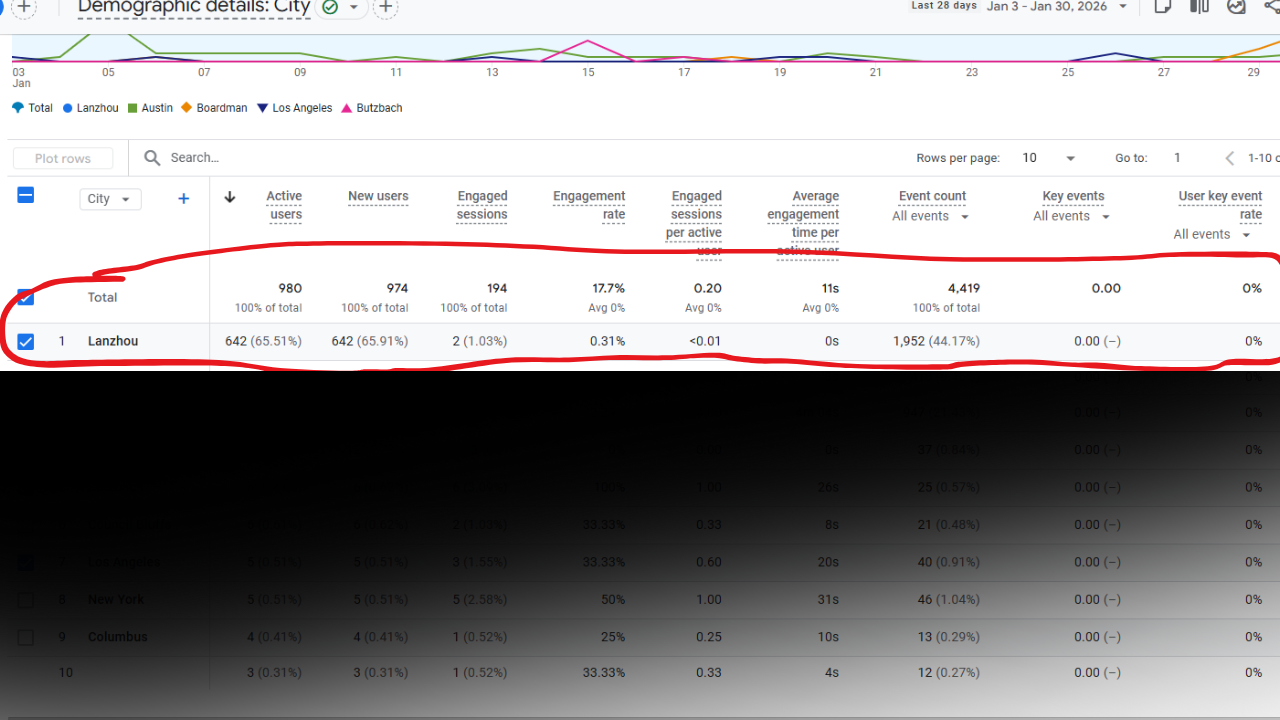The width and height of the screenshot is (1280, 720).
Task: Select the Austin legend entry
Action: tap(150, 108)
